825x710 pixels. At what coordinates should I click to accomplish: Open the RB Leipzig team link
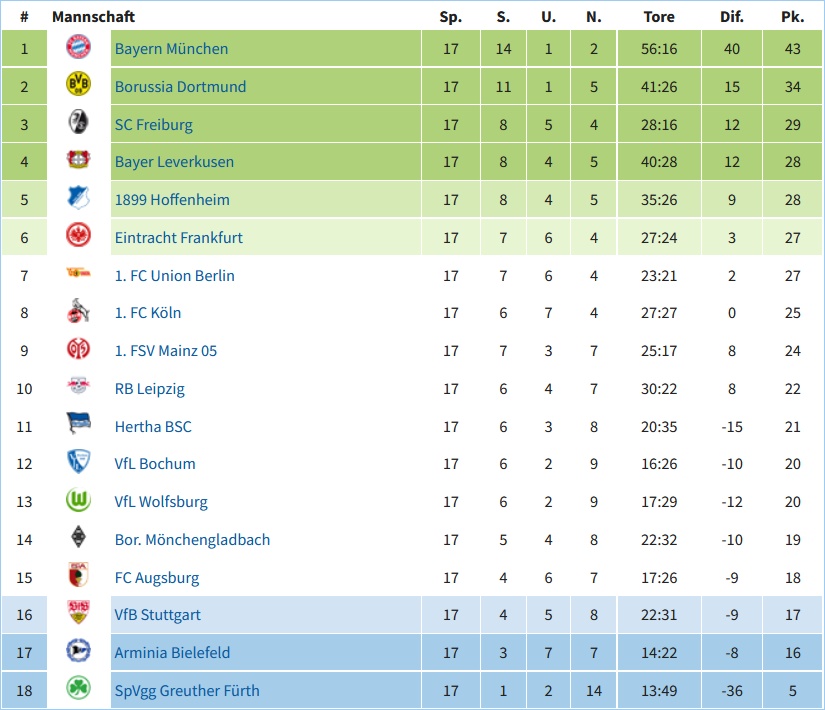click(150, 388)
